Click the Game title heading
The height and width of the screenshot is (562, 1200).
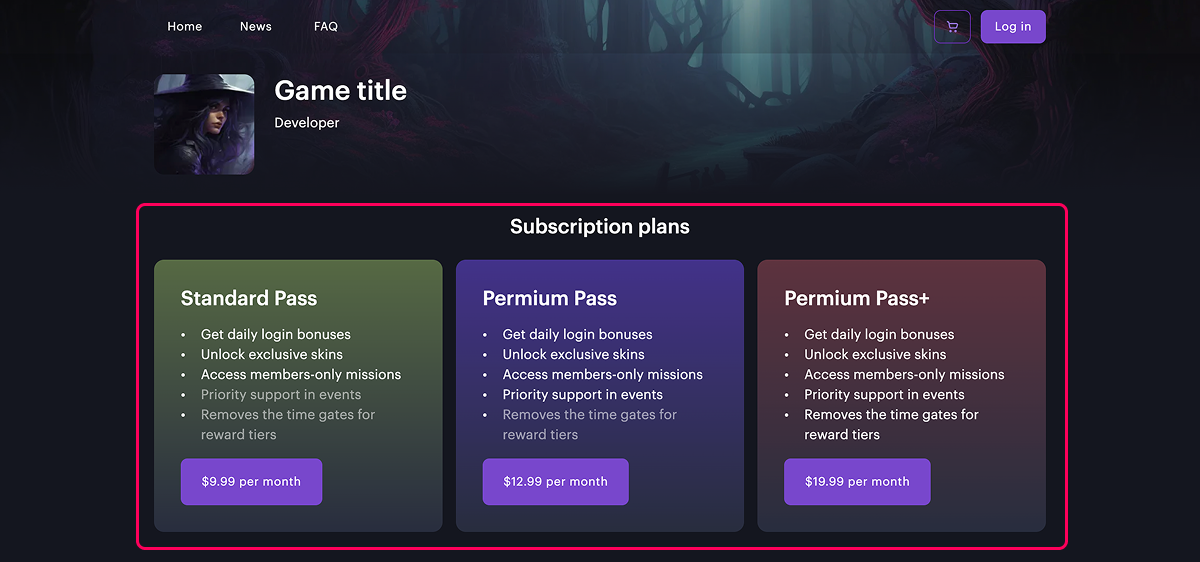click(340, 91)
